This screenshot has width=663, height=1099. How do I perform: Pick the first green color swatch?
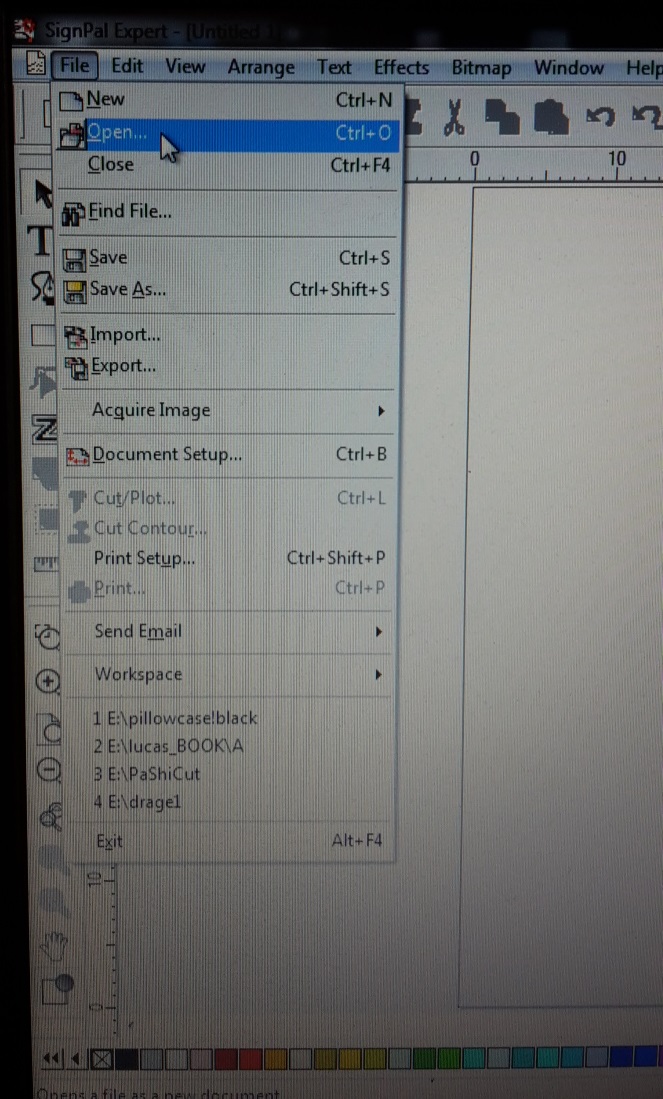coord(424,1058)
